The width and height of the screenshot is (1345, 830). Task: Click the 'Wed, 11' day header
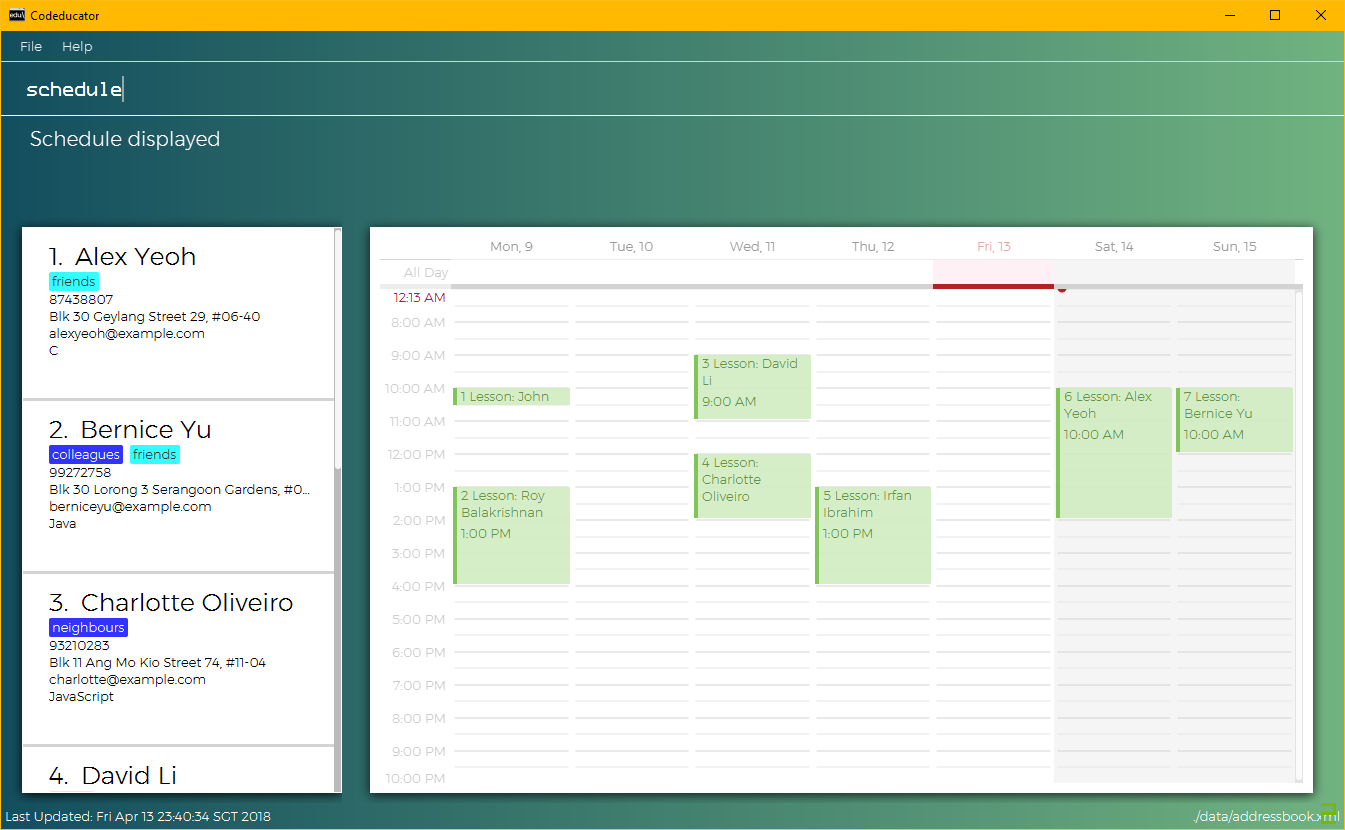pos(752,247)
